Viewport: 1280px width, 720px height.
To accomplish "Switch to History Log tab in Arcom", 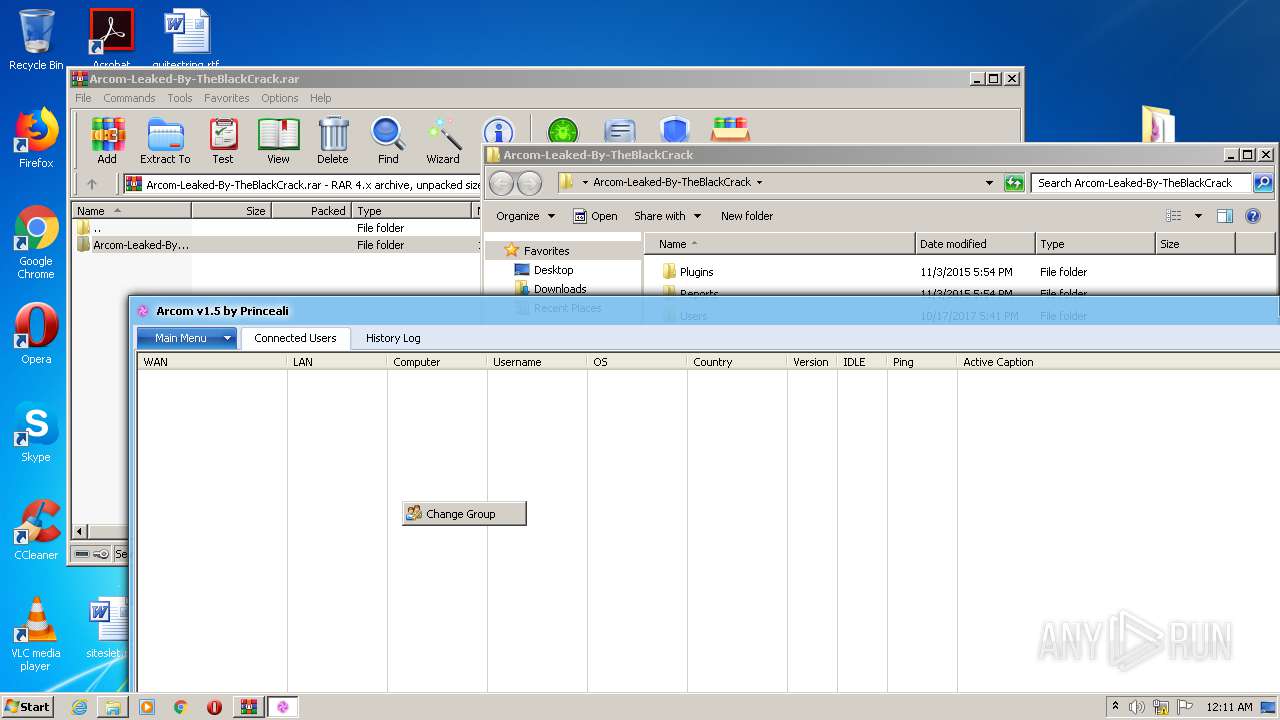I will coord(393,338).
